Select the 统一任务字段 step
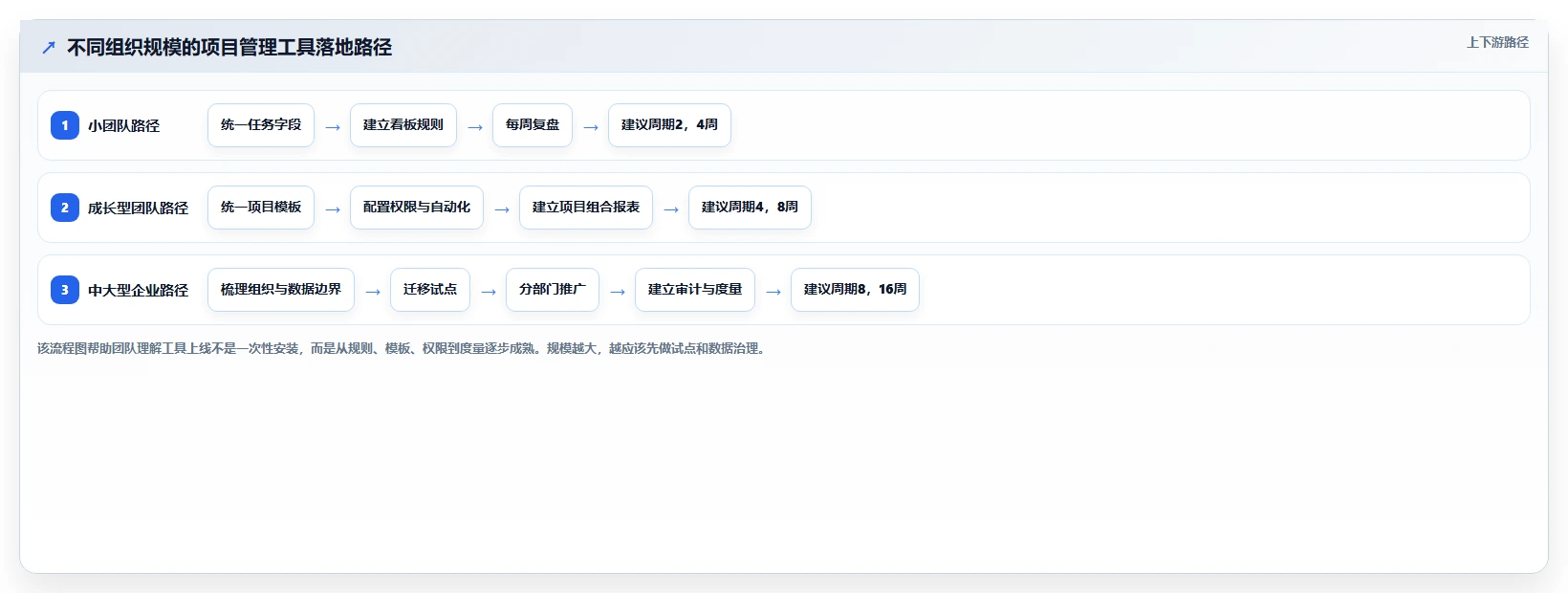1568x593 pixels. (261, 125)
